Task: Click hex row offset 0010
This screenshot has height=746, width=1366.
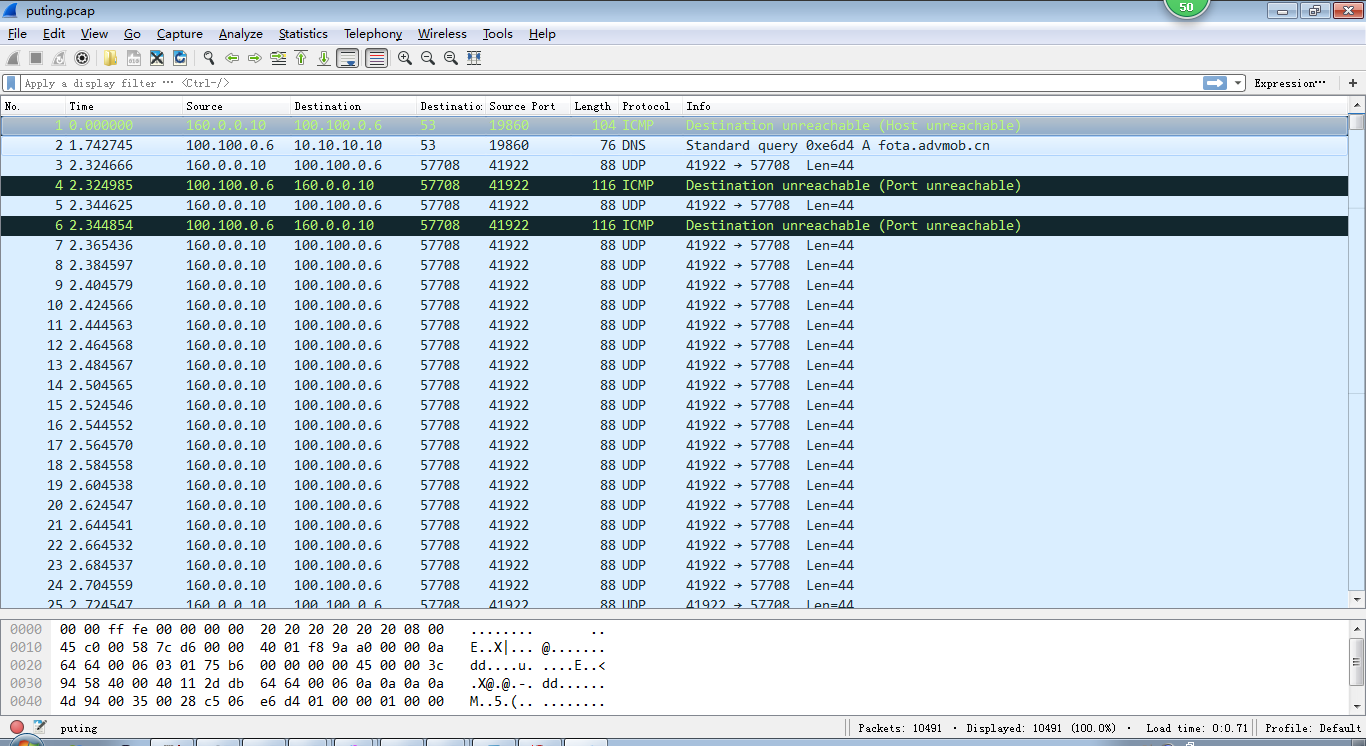Action: [26, 648]
